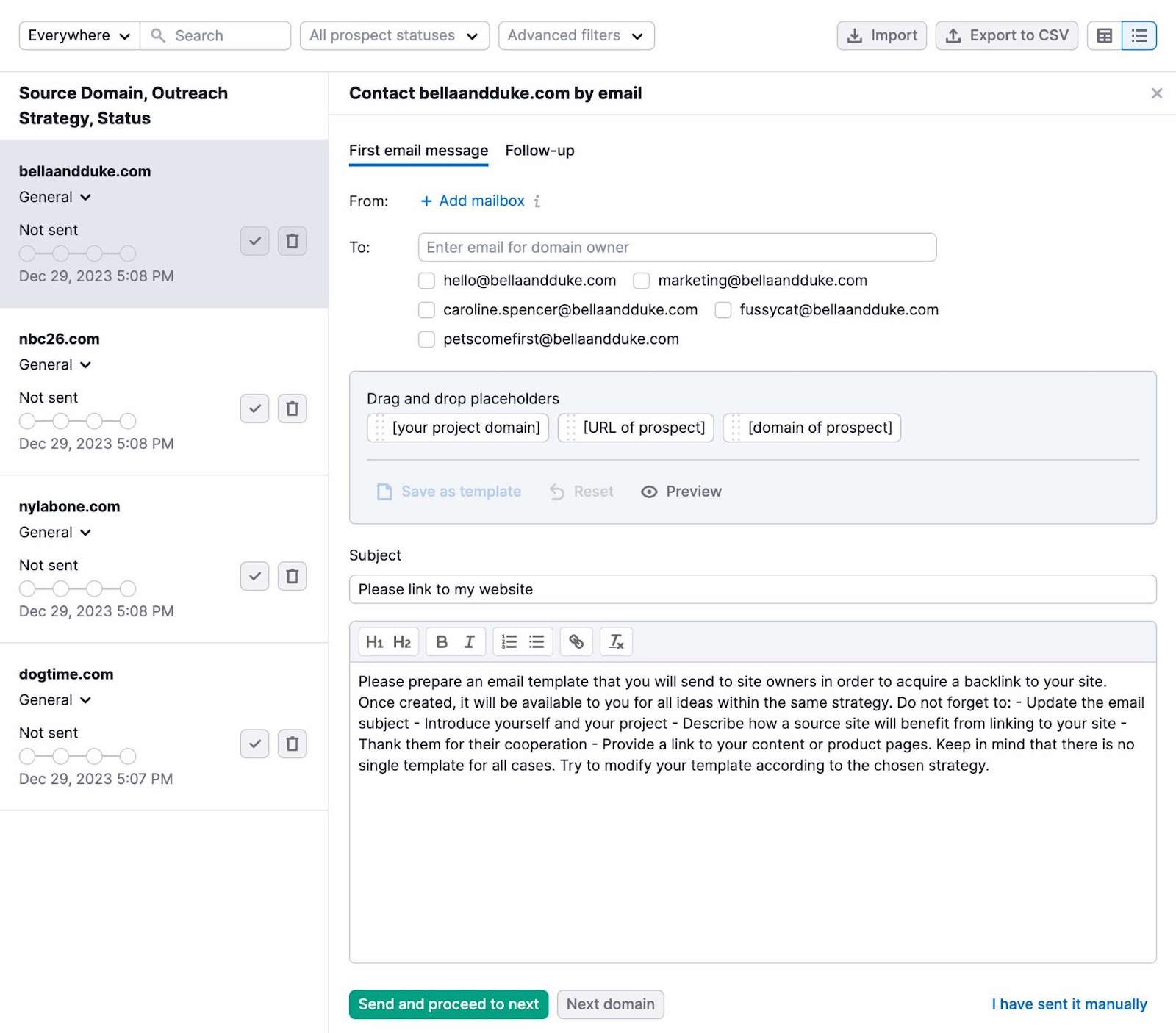Check the hello@bellaandduke.com recipient

(426, 280)
